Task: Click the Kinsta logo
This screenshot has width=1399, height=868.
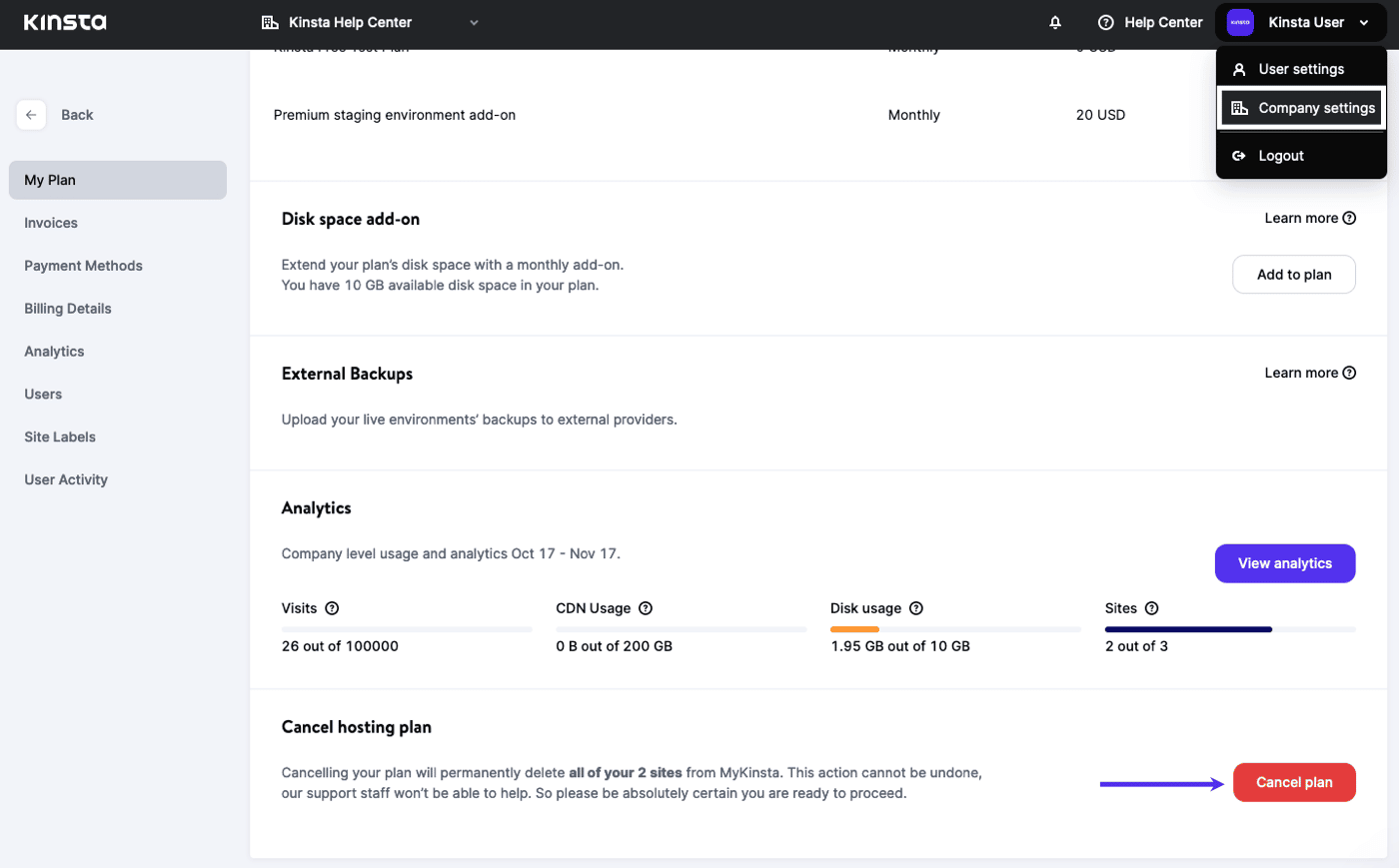Action: (x=65, y=22)
